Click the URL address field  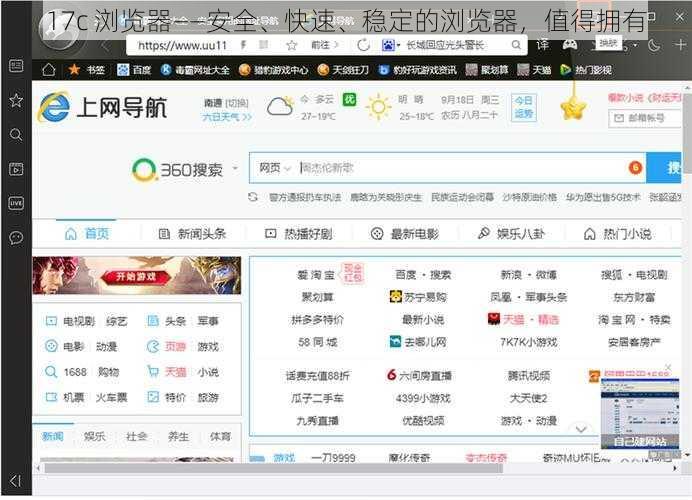pyautogui.click(x=183, y=45)
